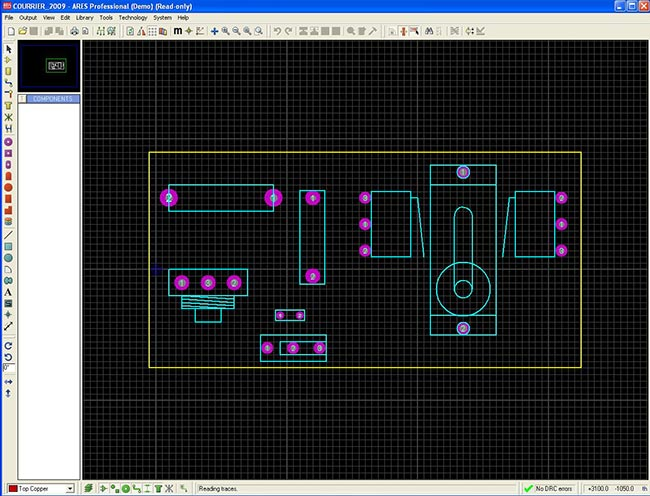Open the View menu
650x496 pixels.
(49, 18)
